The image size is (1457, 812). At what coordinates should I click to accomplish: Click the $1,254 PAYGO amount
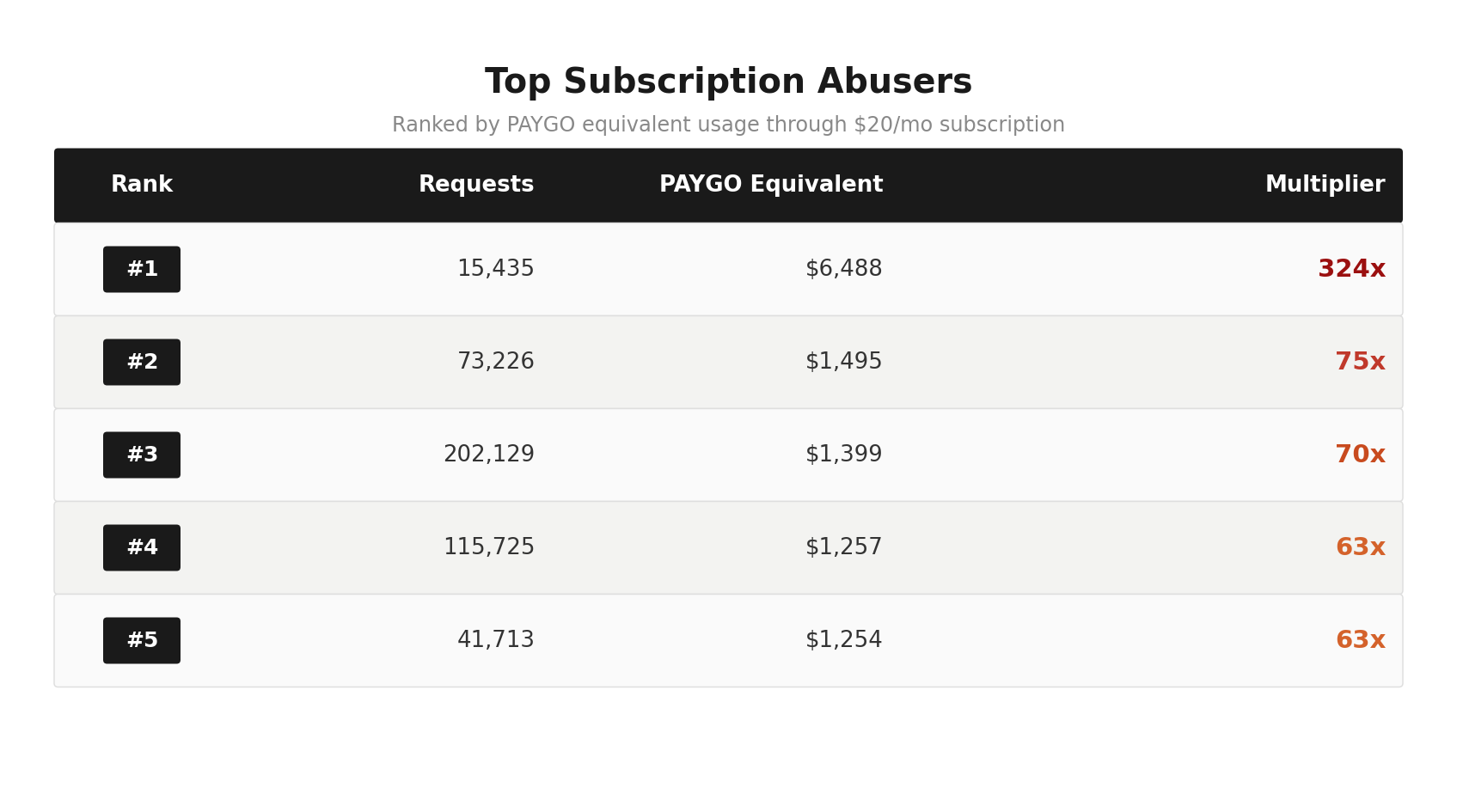click(843, 640)
